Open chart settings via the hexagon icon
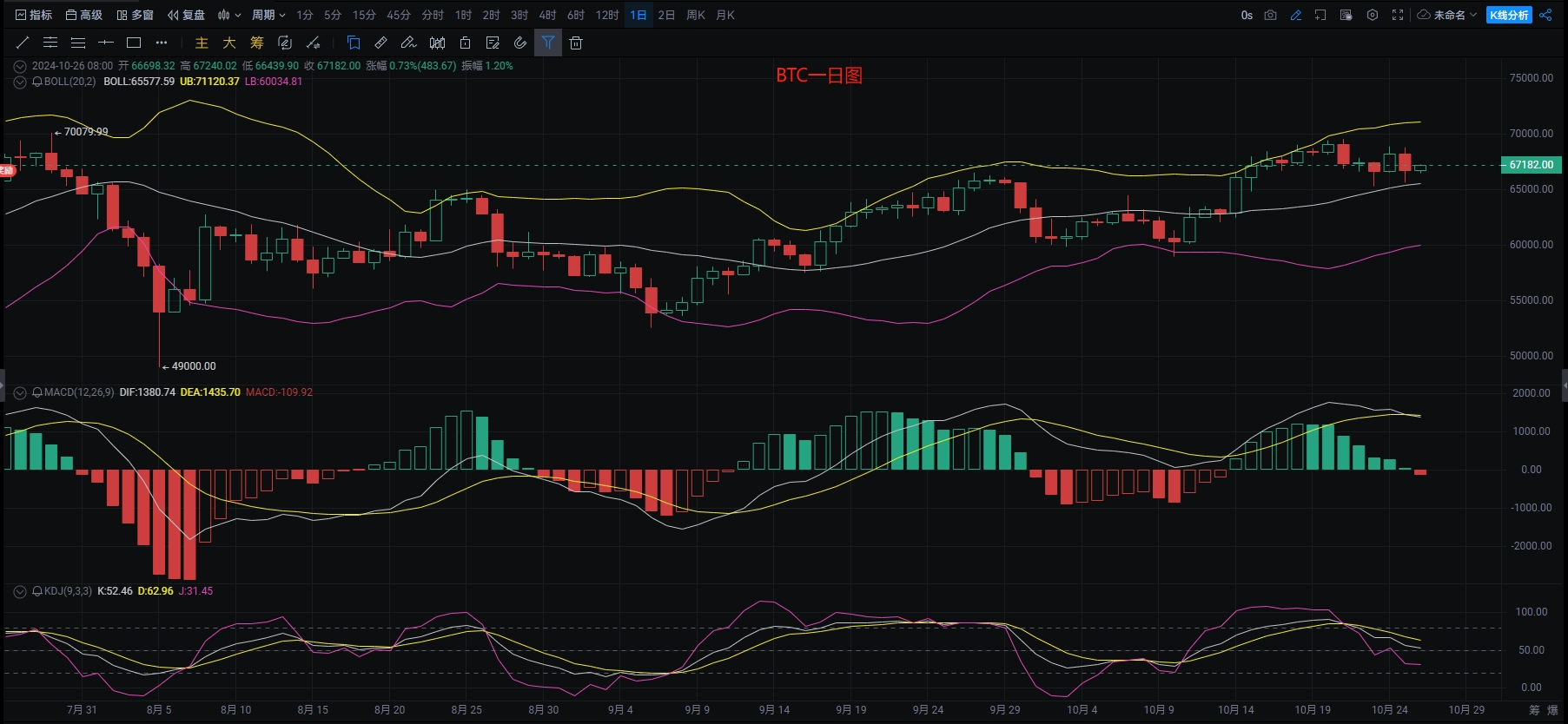The height and width of the screenshot is (724, 1568). tap(1373, 15)
